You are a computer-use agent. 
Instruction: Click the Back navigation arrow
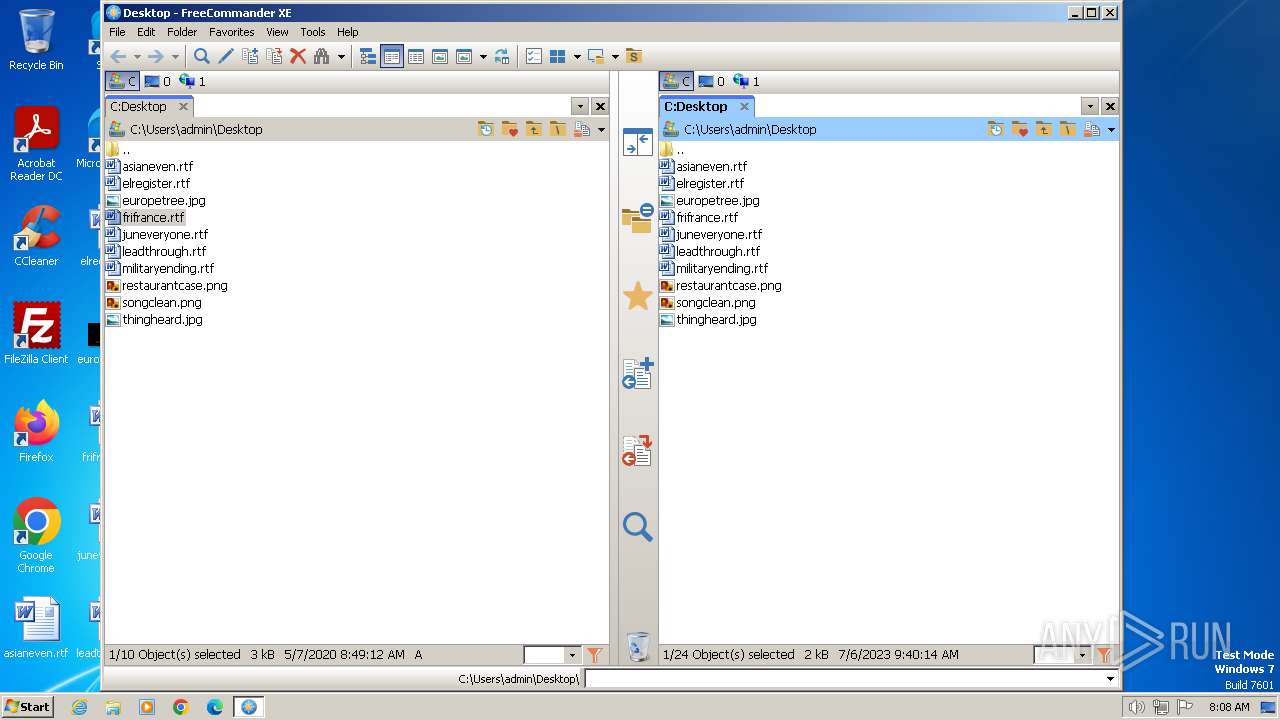tap(118, 57)
